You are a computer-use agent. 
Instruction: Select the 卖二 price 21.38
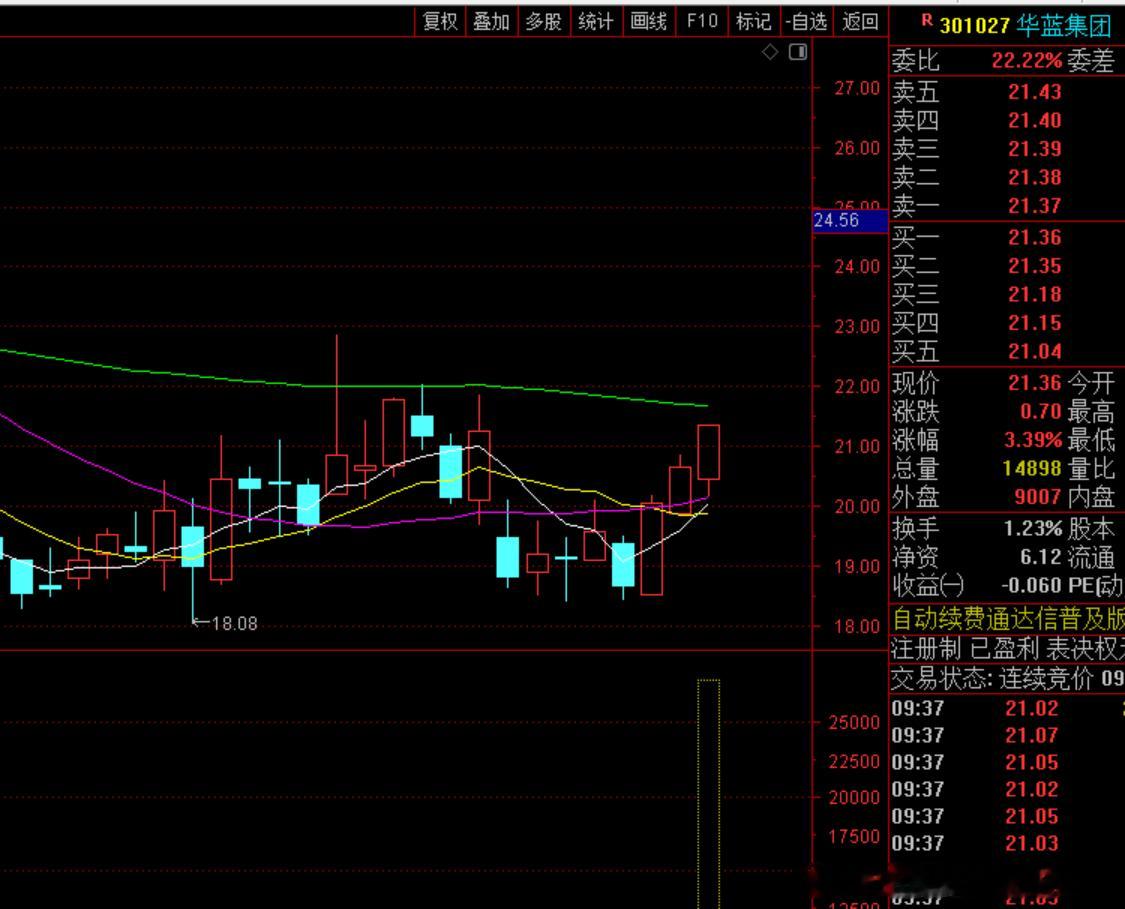pyautogui.click(x=1034, y=177)
